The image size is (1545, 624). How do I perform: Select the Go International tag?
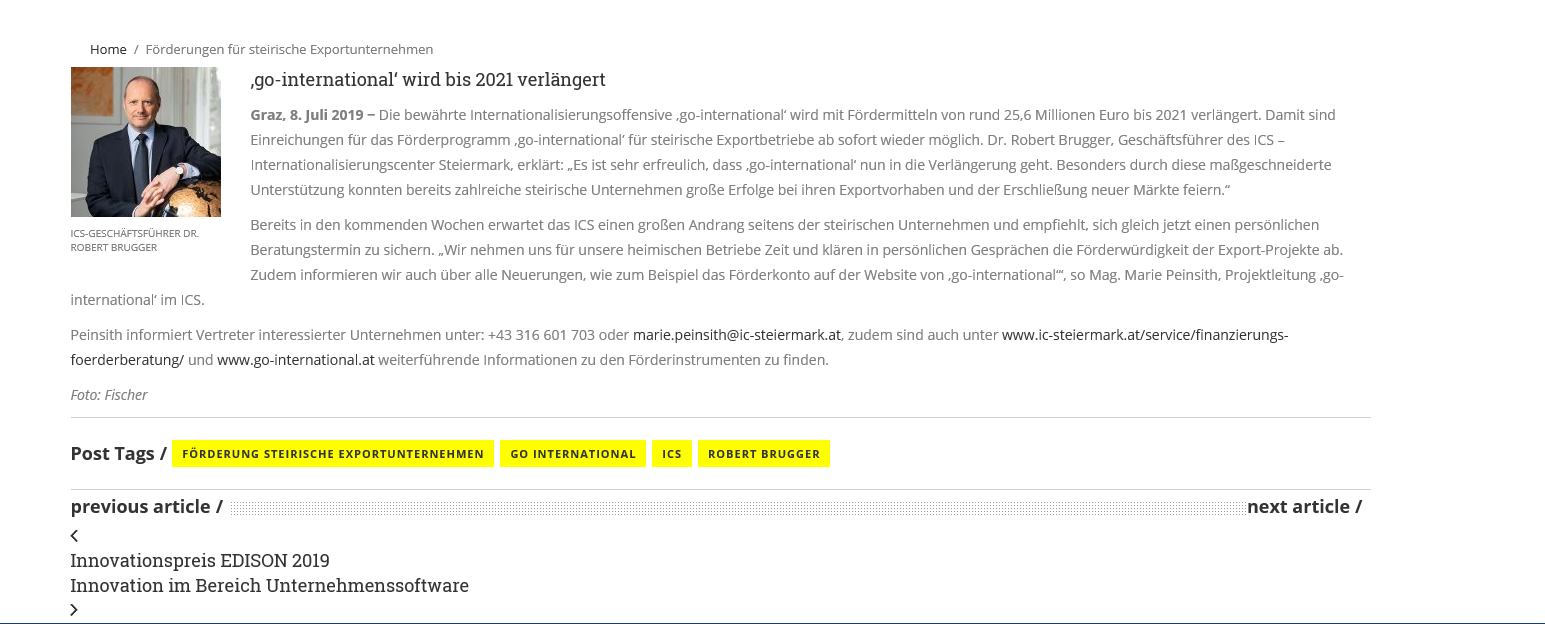point(573,454)
